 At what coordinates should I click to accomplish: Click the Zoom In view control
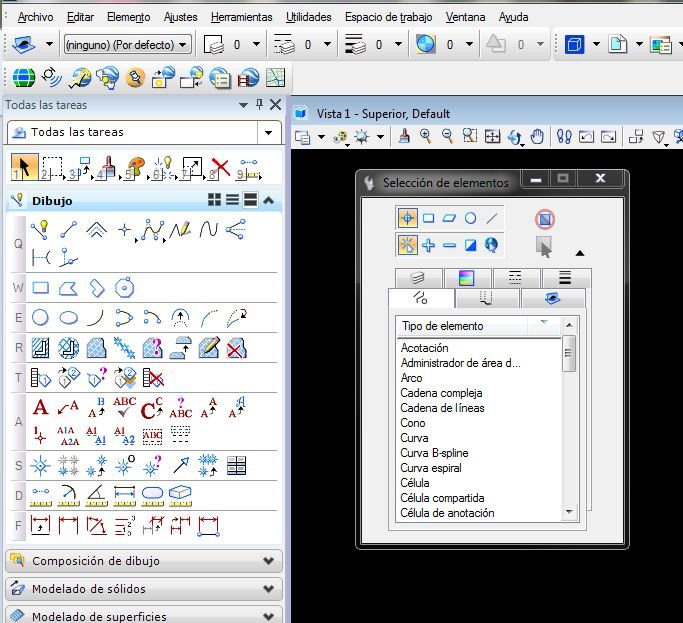pos(426,136)
